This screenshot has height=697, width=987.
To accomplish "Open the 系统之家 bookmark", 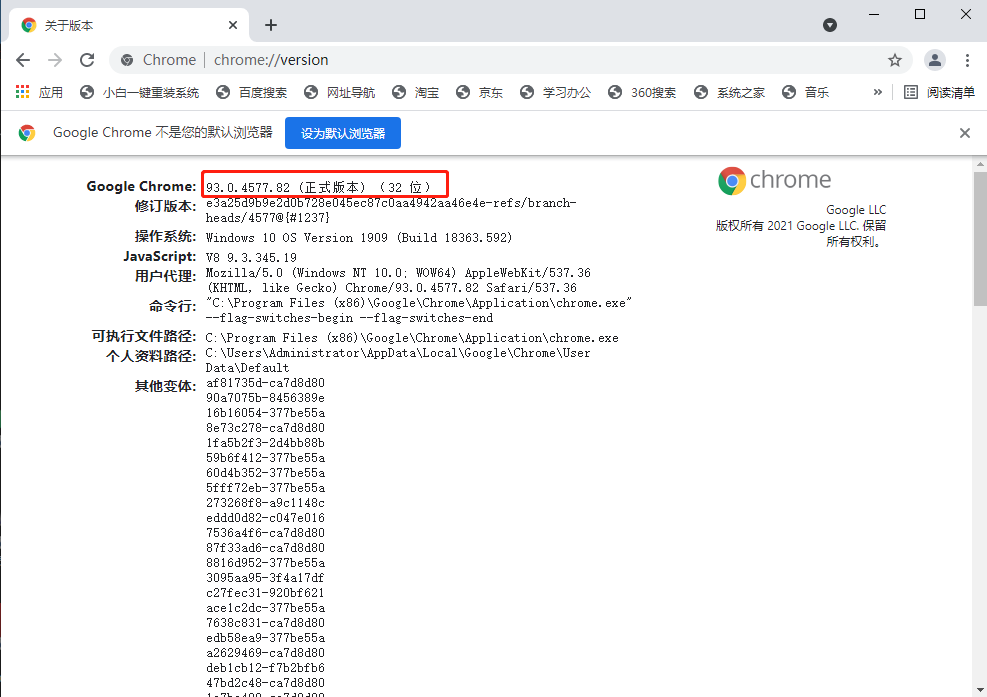I will click(x=730, y=93).
